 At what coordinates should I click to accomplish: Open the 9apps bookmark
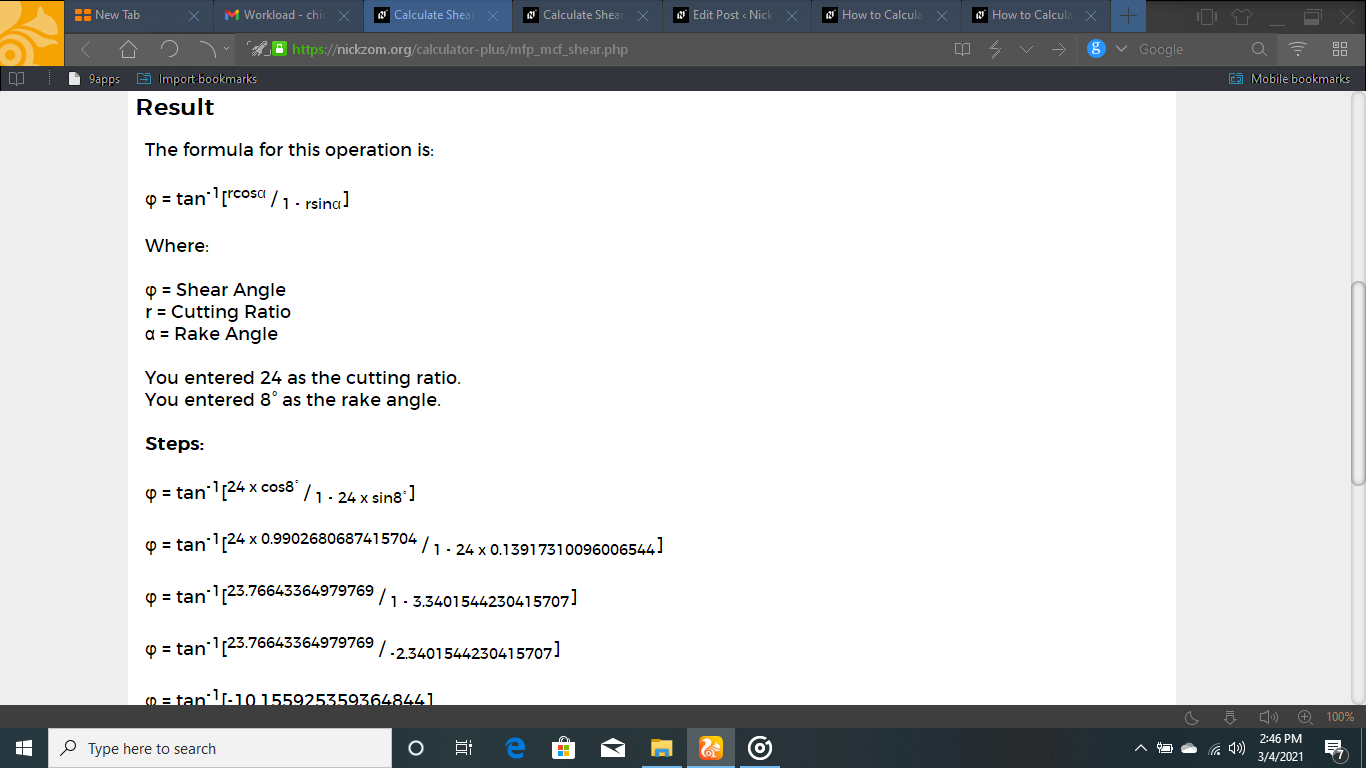click(95, 79)
